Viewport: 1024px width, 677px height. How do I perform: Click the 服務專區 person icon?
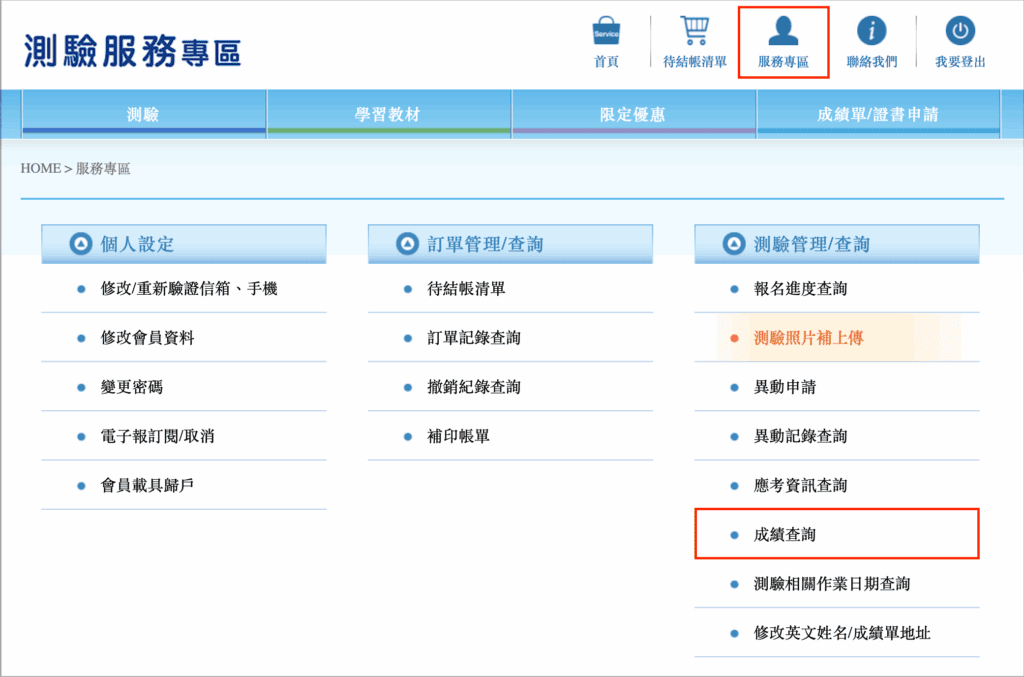783,31
